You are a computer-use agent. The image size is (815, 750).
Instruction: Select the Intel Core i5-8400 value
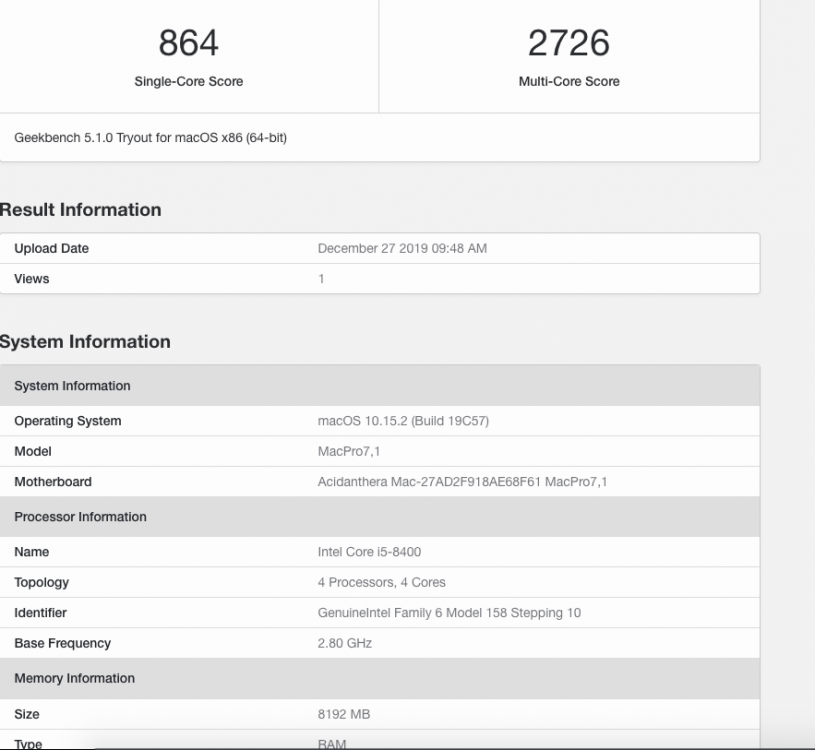369,552
